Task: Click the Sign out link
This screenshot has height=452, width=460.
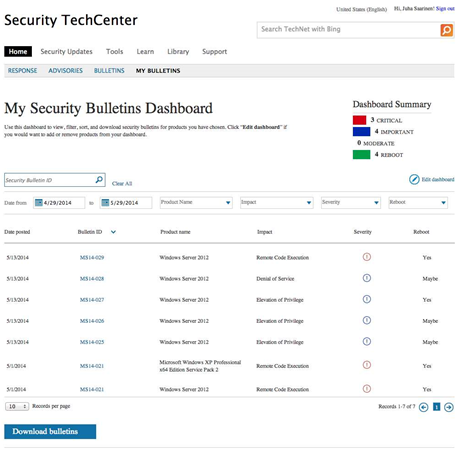Action: coord(445,9)
